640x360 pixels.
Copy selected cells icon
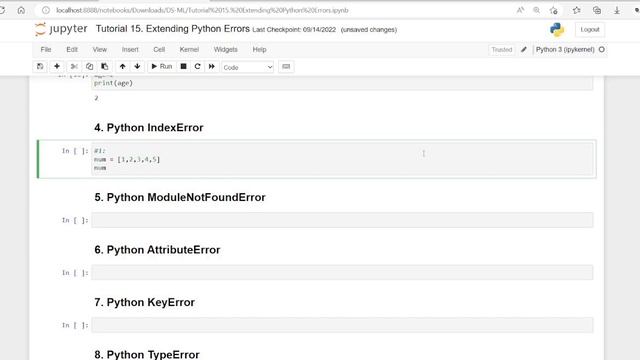pos(89,67)
